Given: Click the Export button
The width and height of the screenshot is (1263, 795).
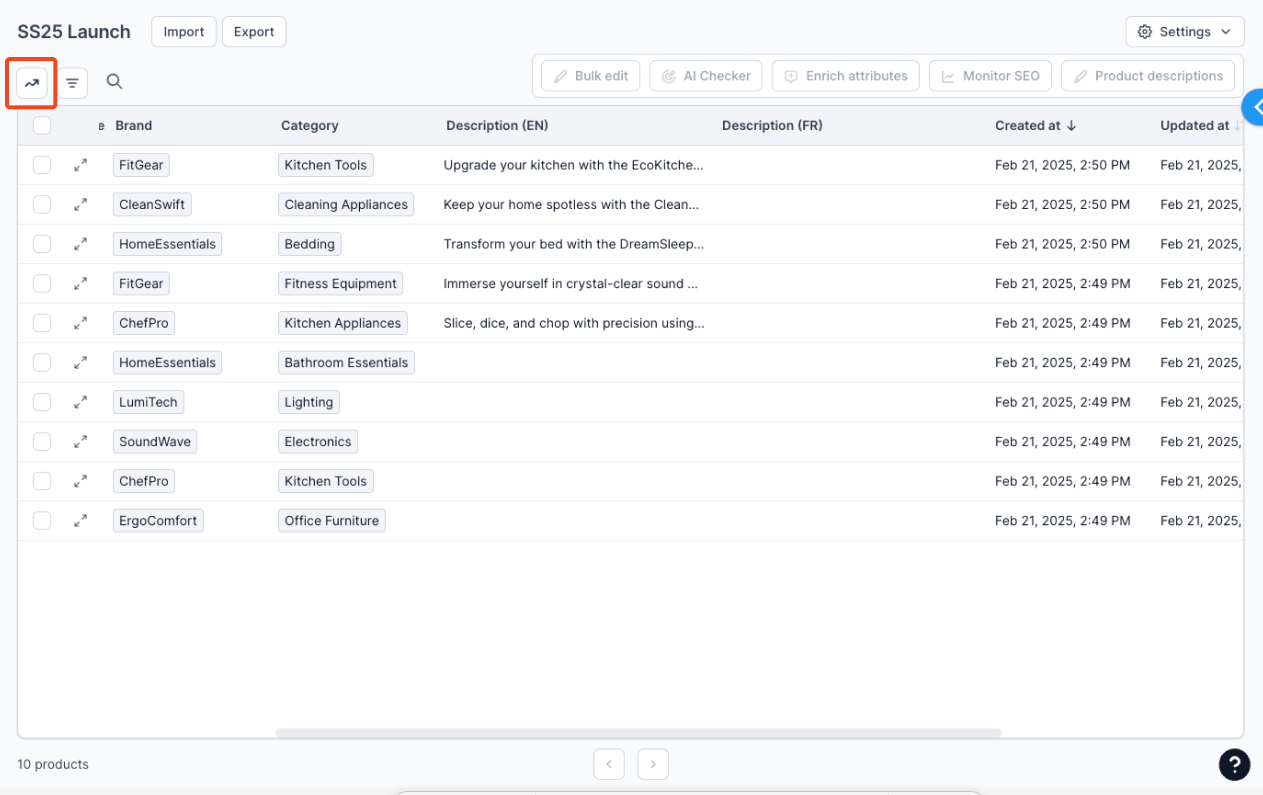Looking at the screenshot, I should [254, 32].
